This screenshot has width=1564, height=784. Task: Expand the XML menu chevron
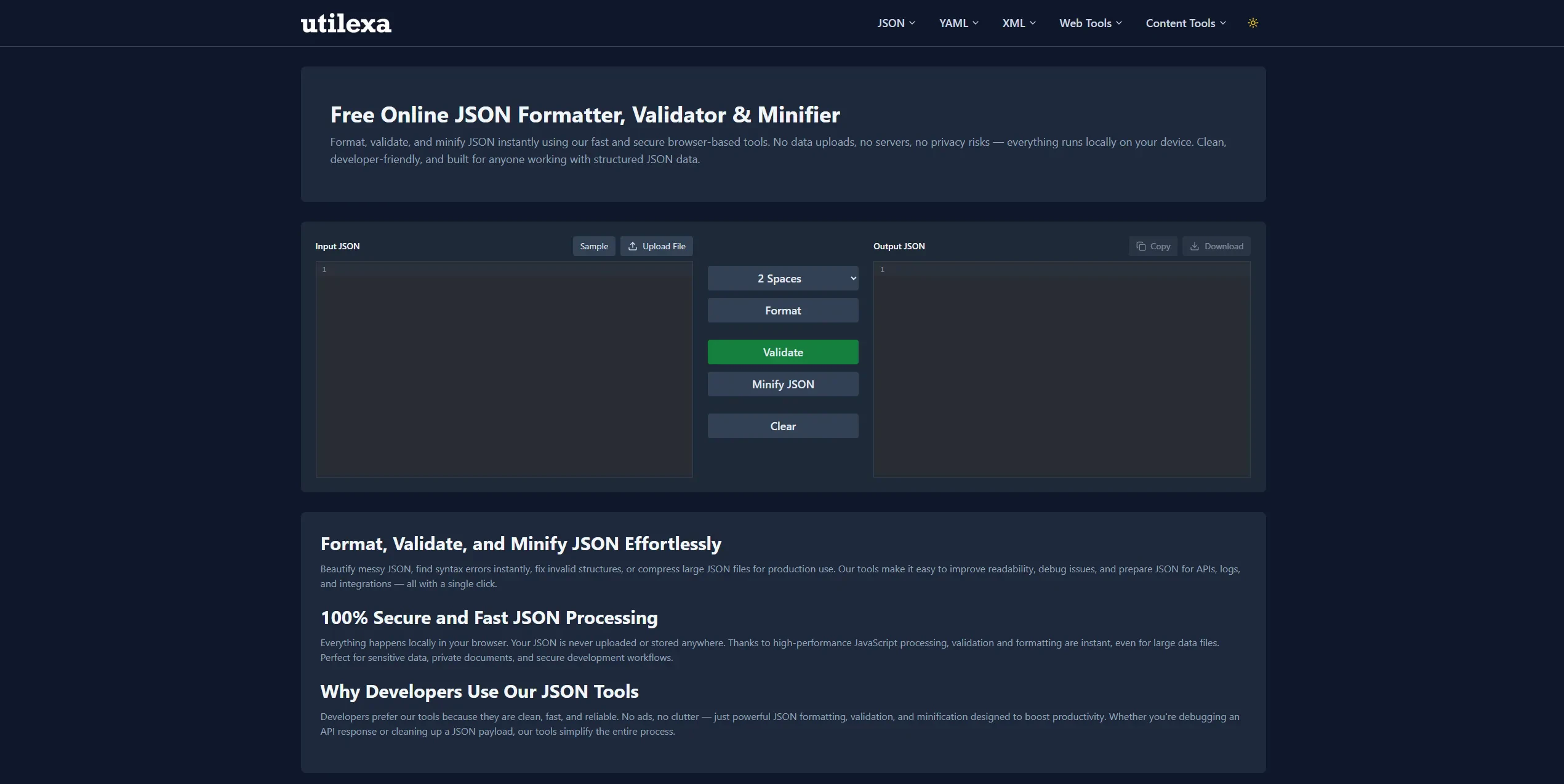click(1033, 23)
